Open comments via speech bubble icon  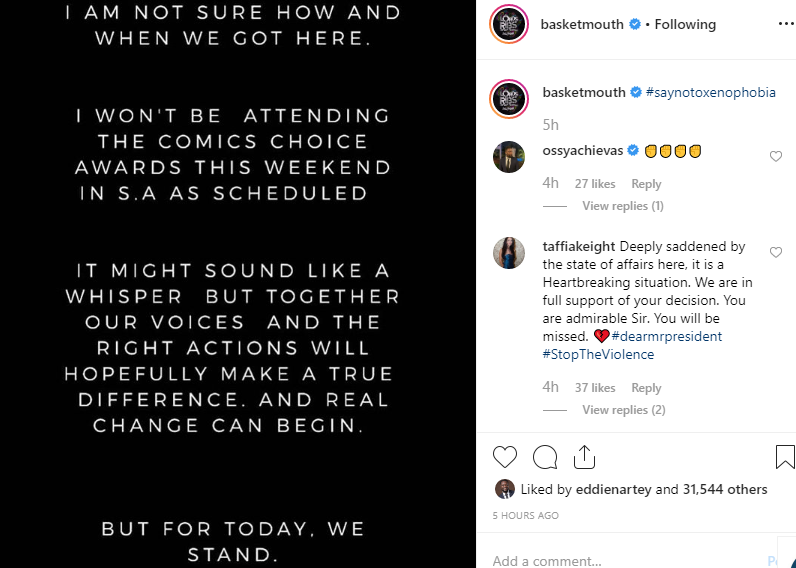point(545,457)
